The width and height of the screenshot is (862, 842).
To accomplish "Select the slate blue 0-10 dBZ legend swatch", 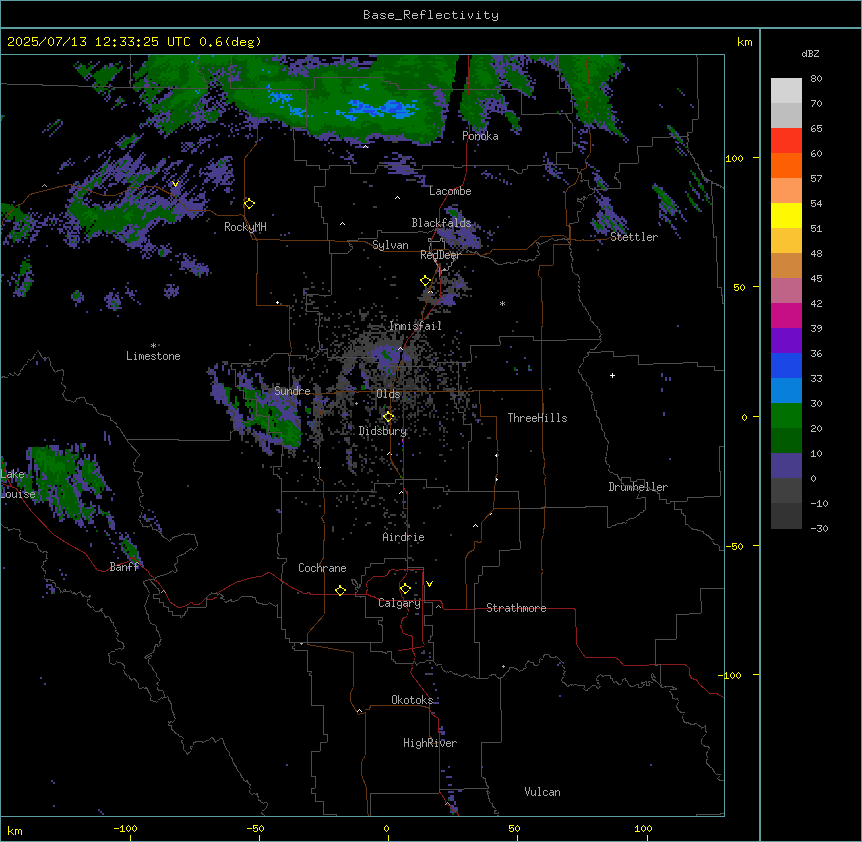I will (x=786, y=466).
